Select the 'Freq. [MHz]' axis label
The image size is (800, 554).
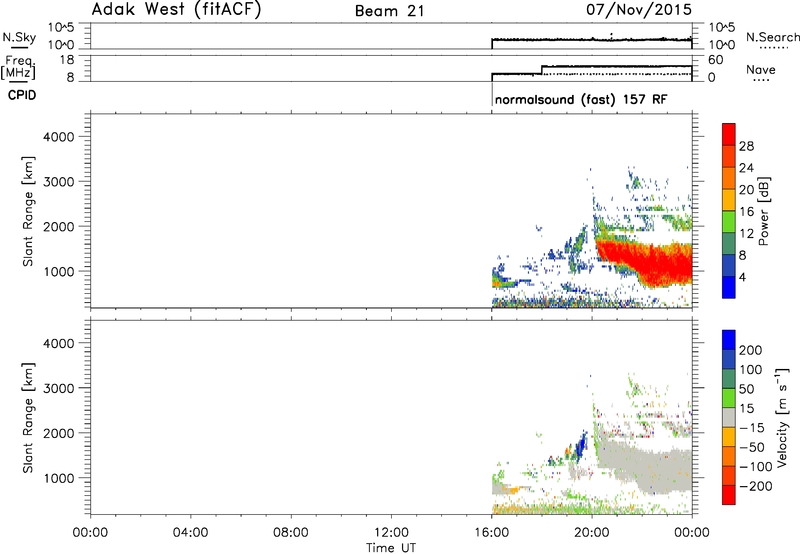click(x=19, y=67)
